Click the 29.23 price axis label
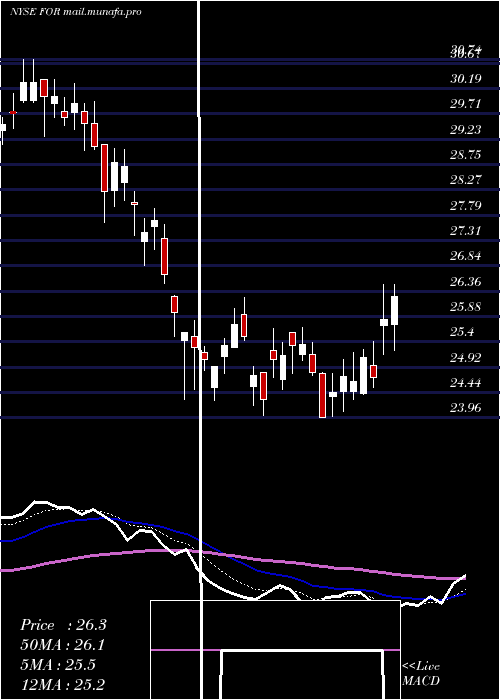 pyautogui.click(x=466, y=130)
